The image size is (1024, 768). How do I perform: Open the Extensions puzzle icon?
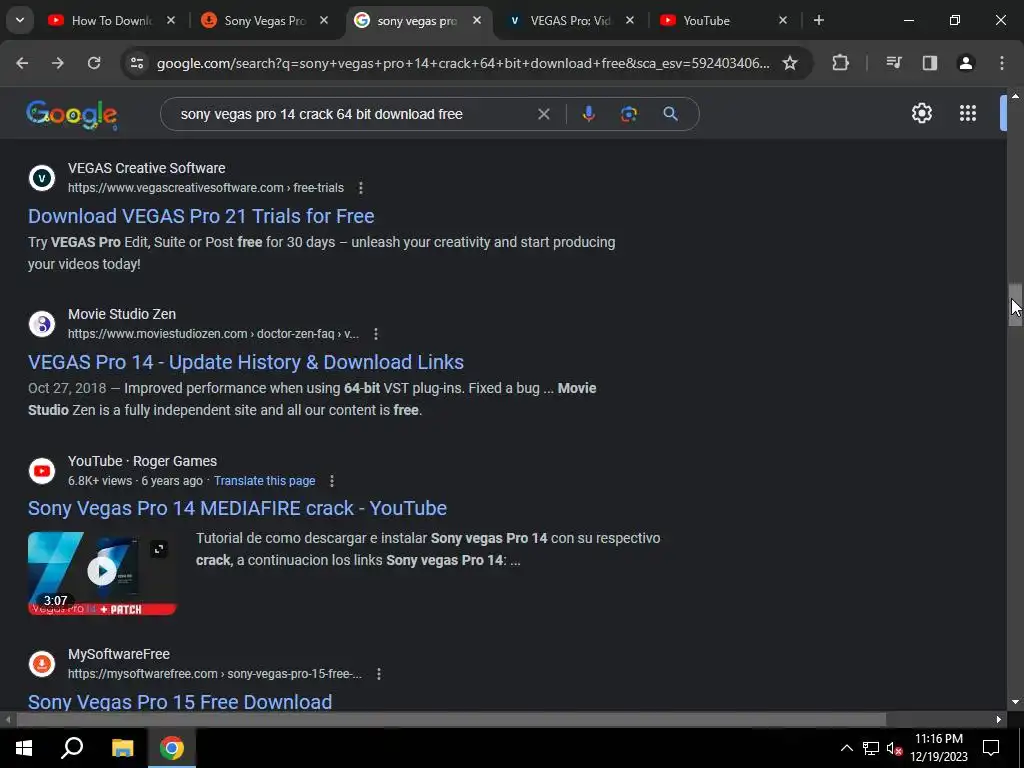840,63
